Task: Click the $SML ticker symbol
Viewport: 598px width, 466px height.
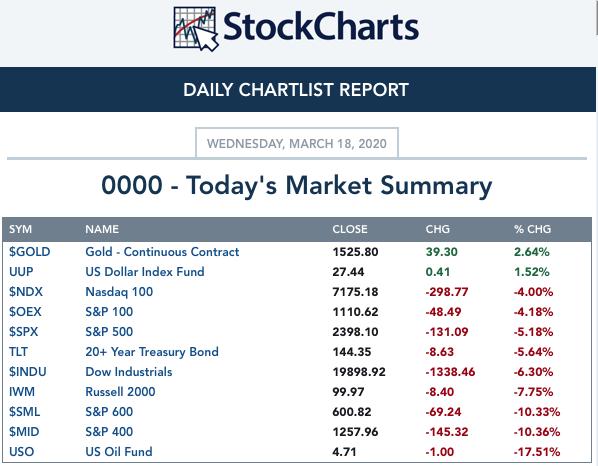Action: (x=24, y=412)
